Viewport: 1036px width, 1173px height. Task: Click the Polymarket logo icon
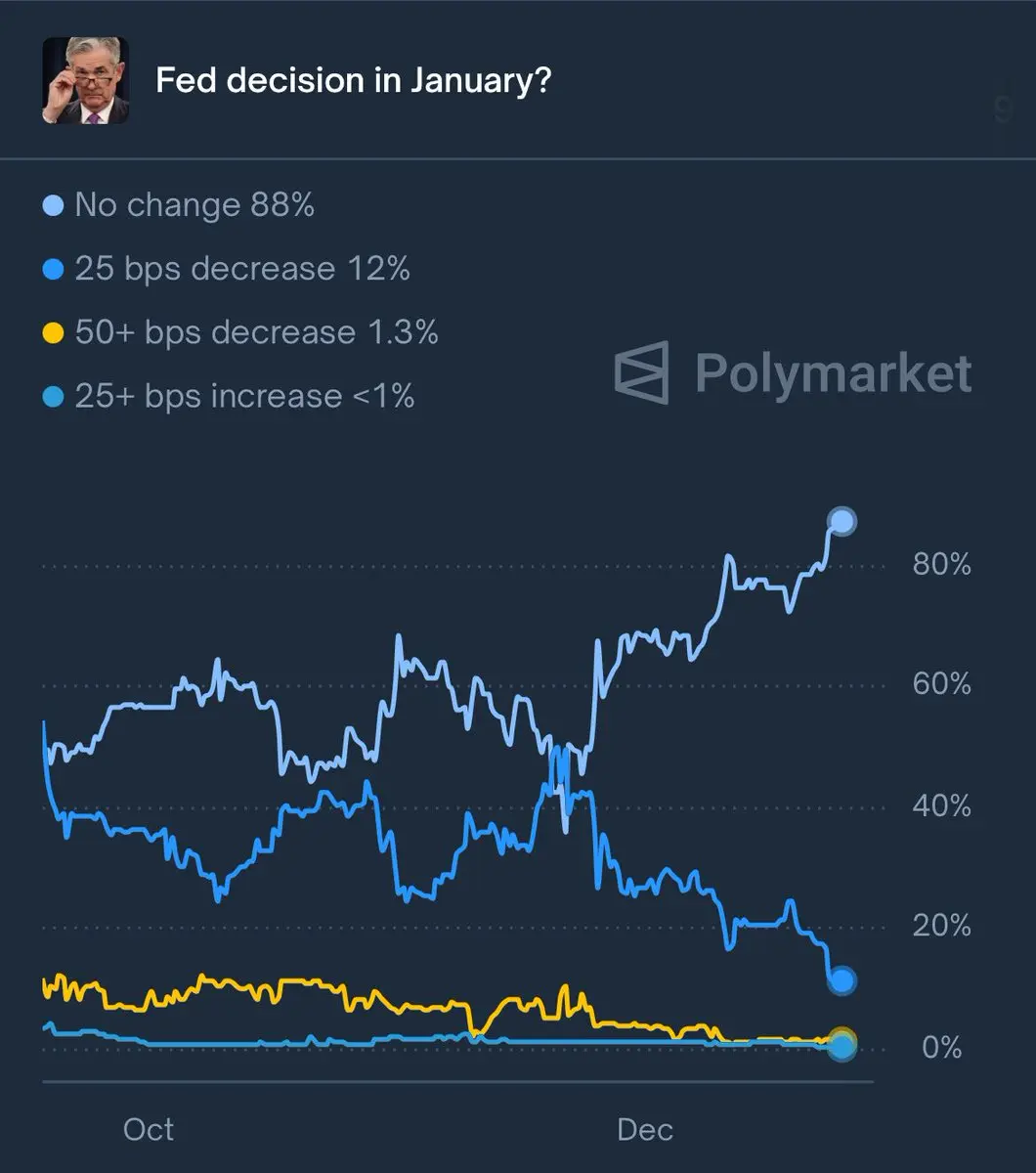pos(642,372)
